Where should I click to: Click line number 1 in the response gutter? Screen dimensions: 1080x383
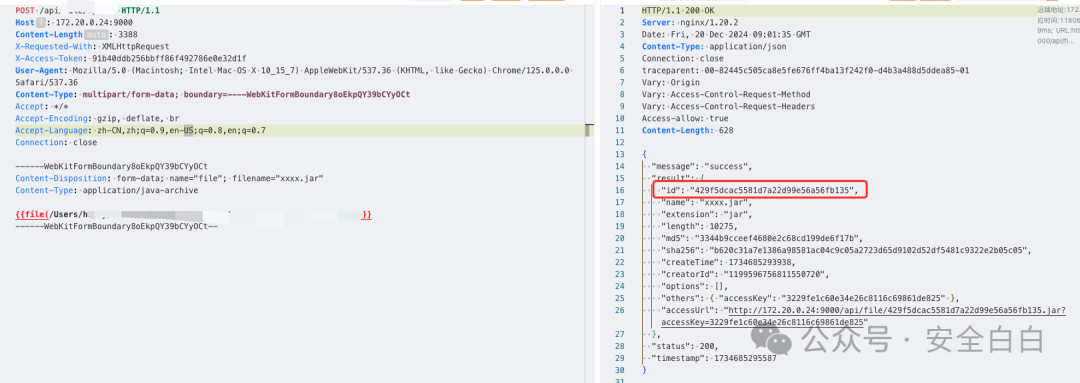click(623, 10)
